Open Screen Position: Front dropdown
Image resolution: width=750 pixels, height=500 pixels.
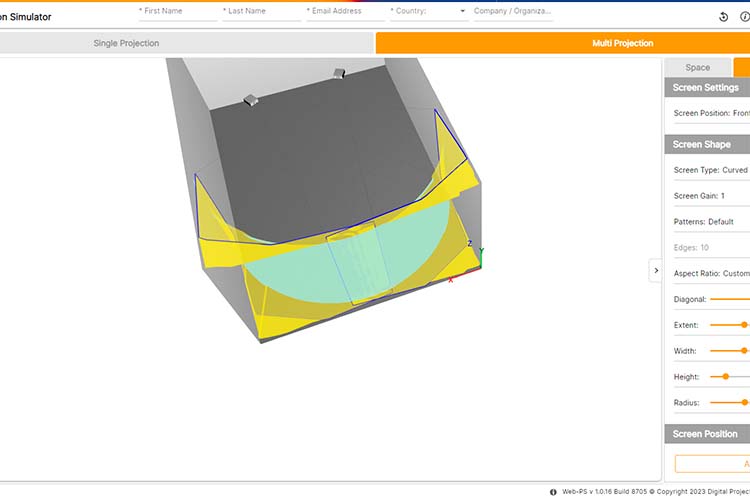(x=712, y=113)
